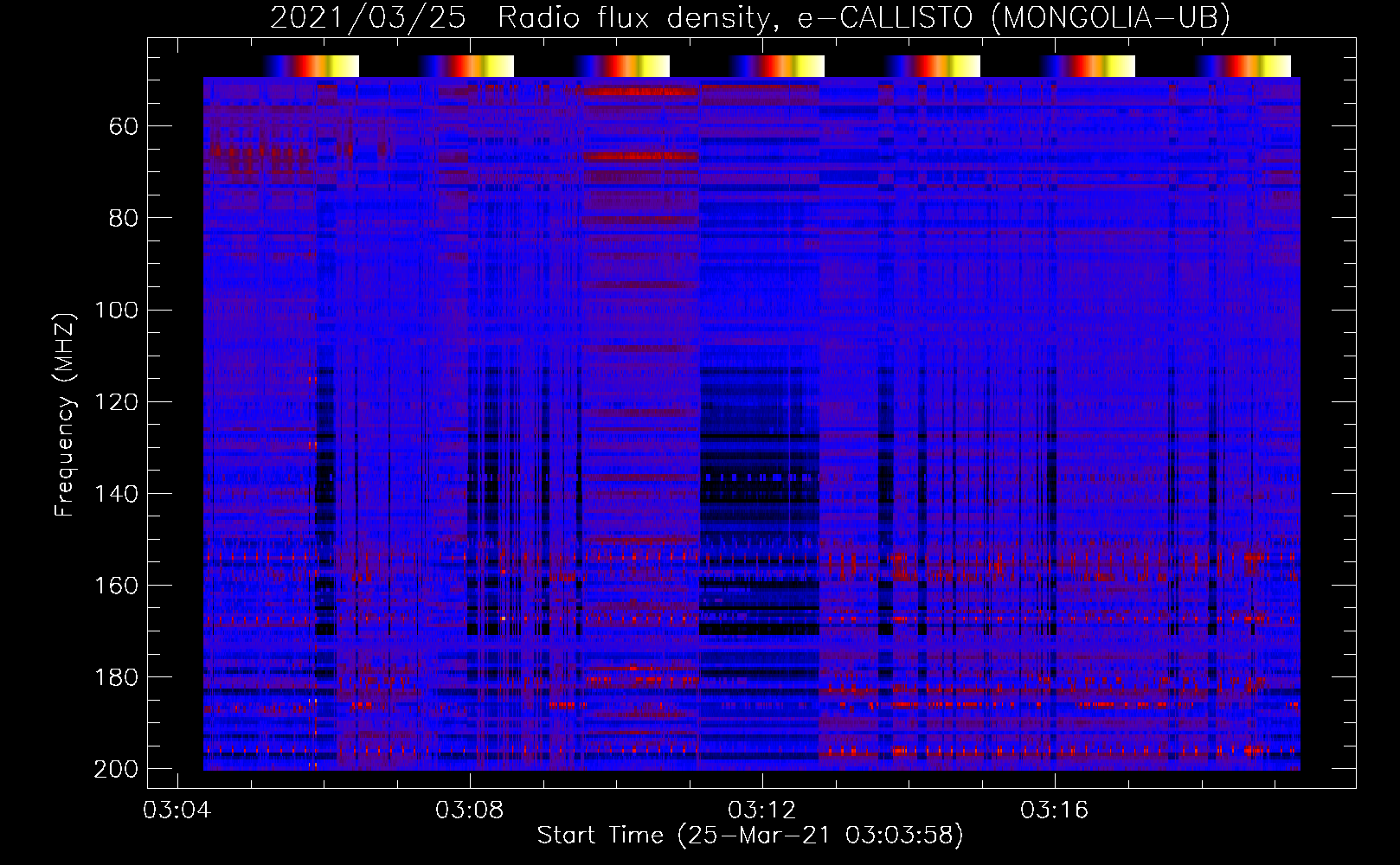The height and width of the screenshot is (865, 1400).
Task: Click the 180 MHz tick label
Action: [116, 677]
